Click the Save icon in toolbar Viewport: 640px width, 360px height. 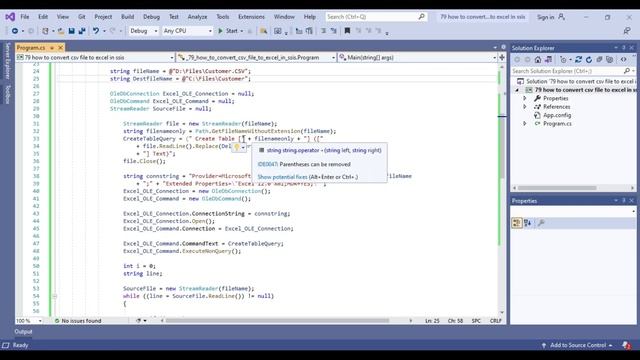[71, 31]
